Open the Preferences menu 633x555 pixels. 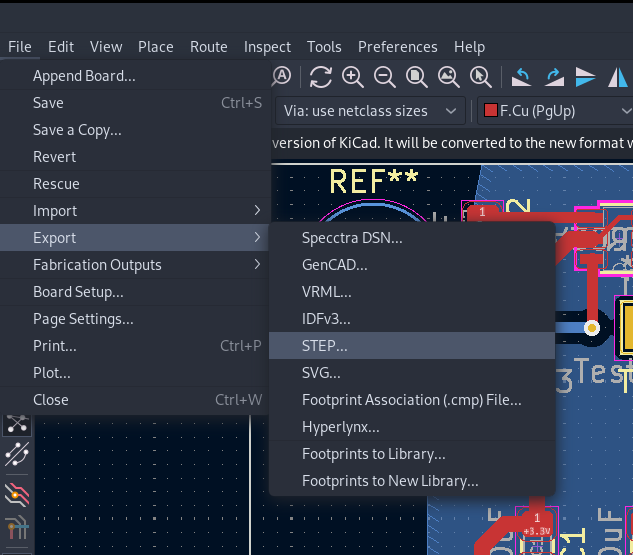(x=397, y=47)
